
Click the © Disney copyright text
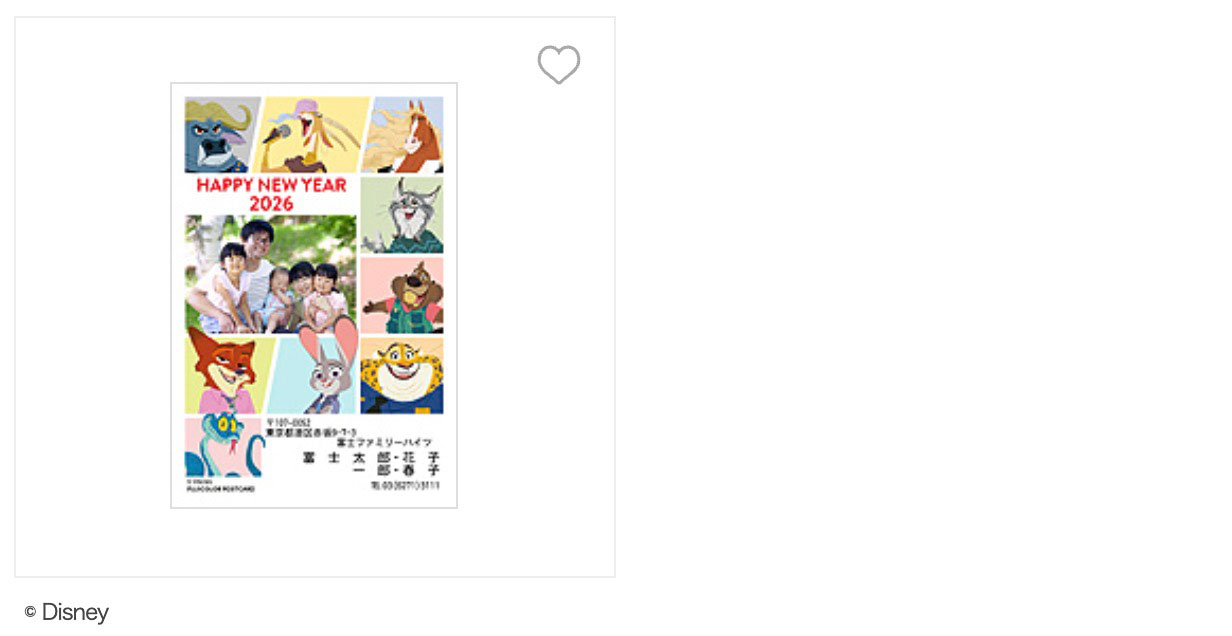(67, 612)
